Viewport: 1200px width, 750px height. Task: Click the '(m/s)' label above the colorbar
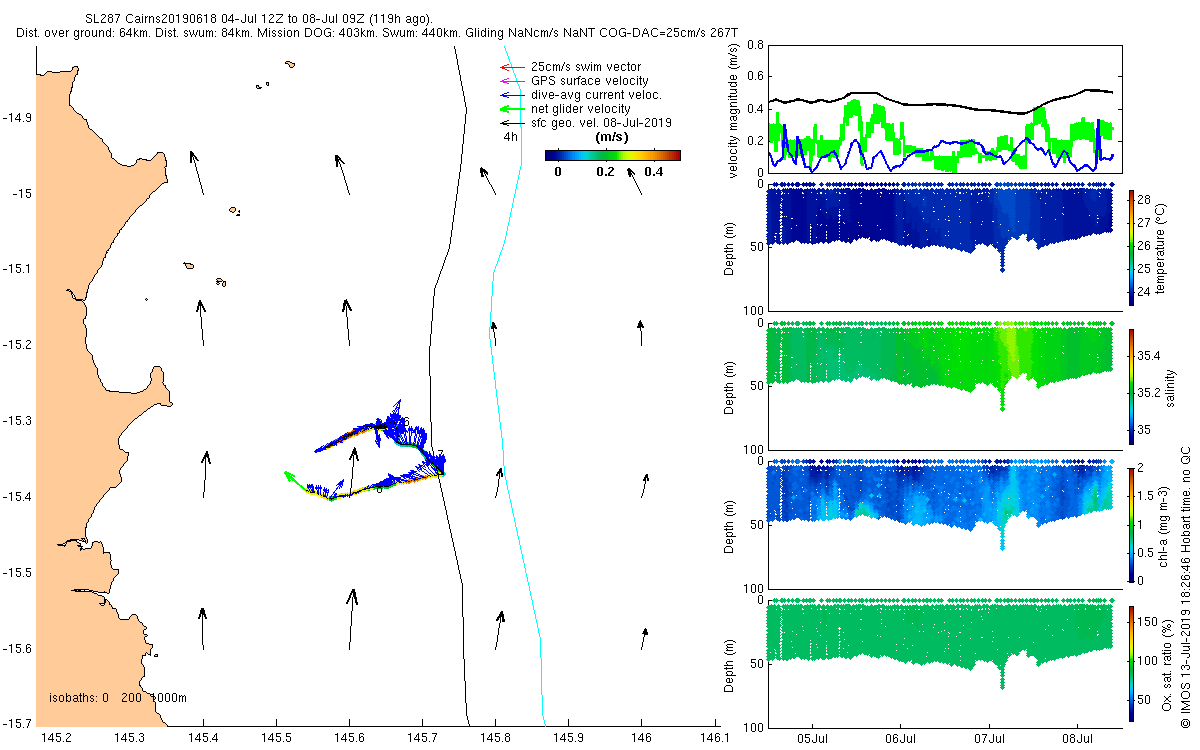pos(612,137)
